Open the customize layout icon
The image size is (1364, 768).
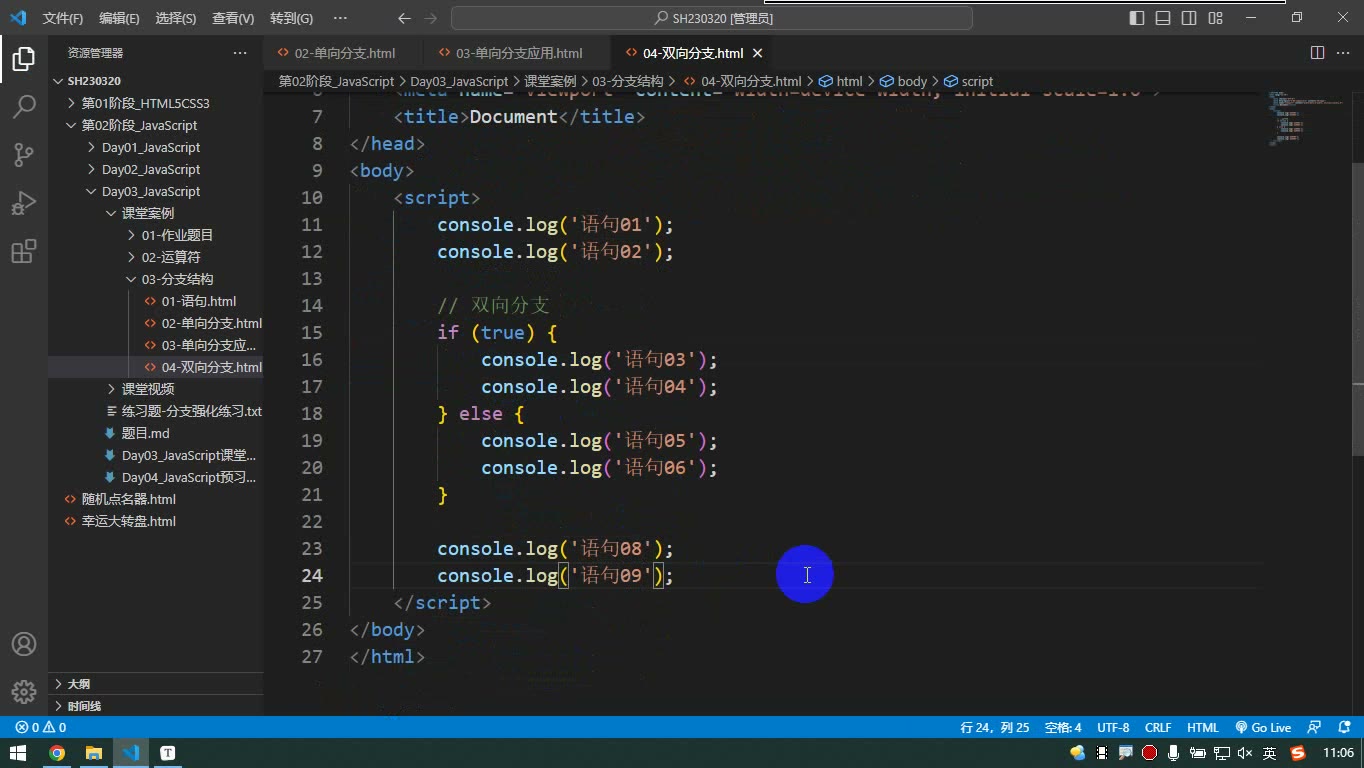1215,18
